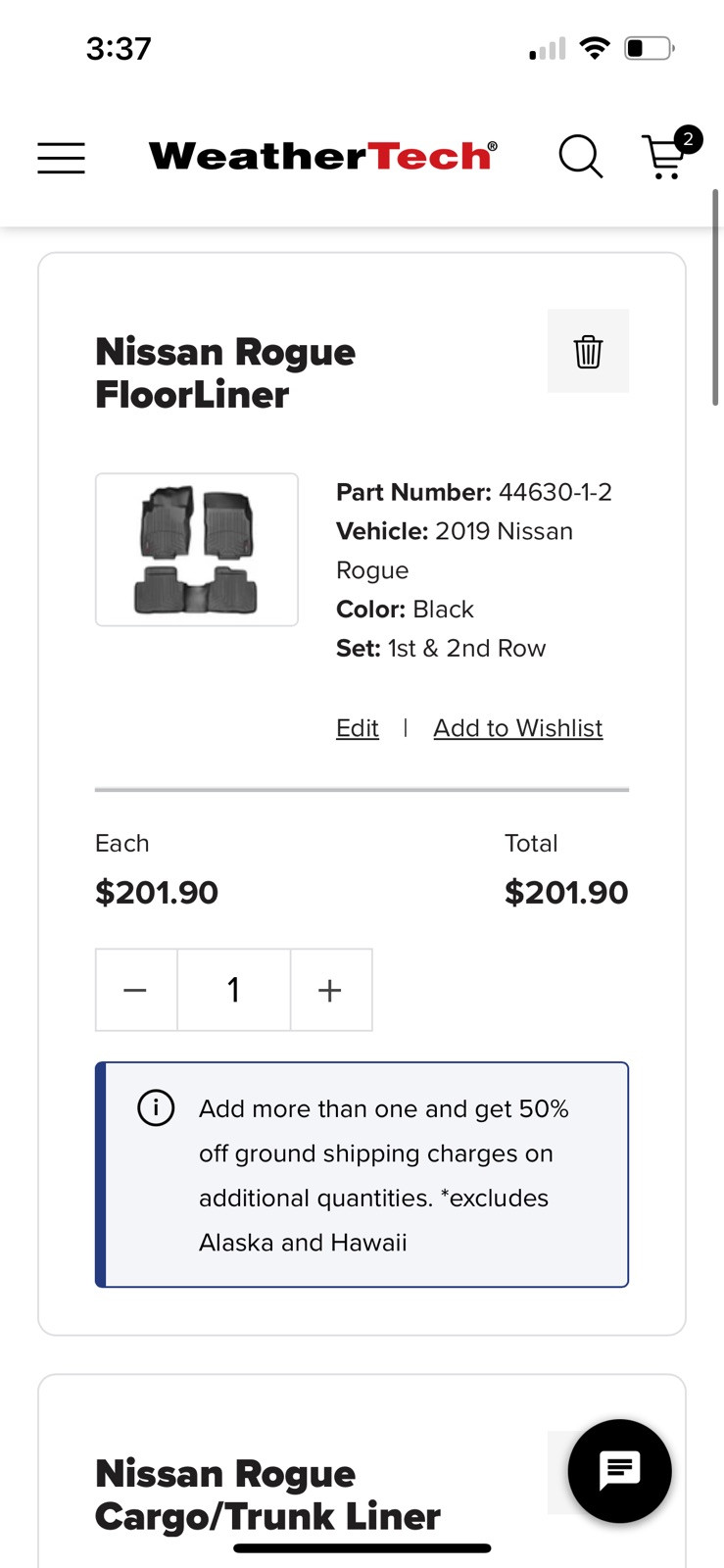Open the hamburger navigation menu
The width and height of the screenshot is (724, 1568).
[x=61, y=158]
